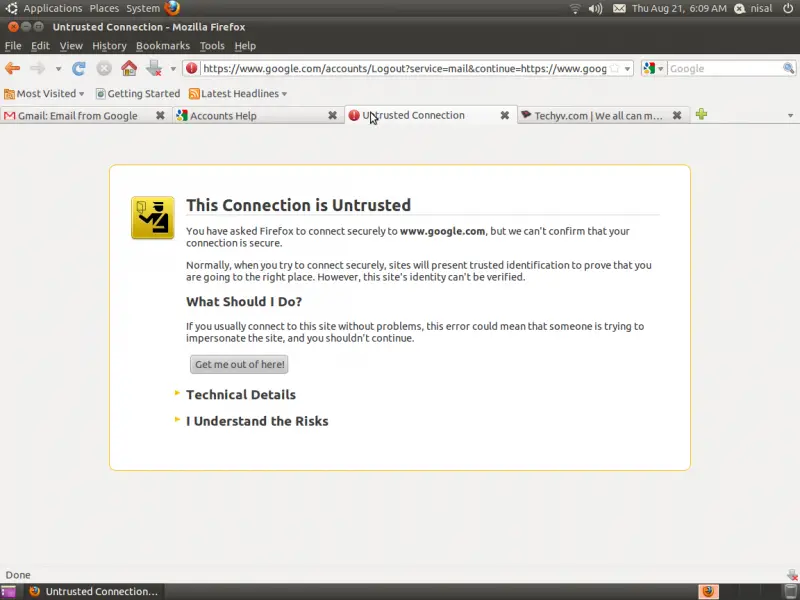The height and width of the screenshot is (600, 800).
Task: Click the forward arrow in navigation toolbar
Action: click(x=37, y=68)
